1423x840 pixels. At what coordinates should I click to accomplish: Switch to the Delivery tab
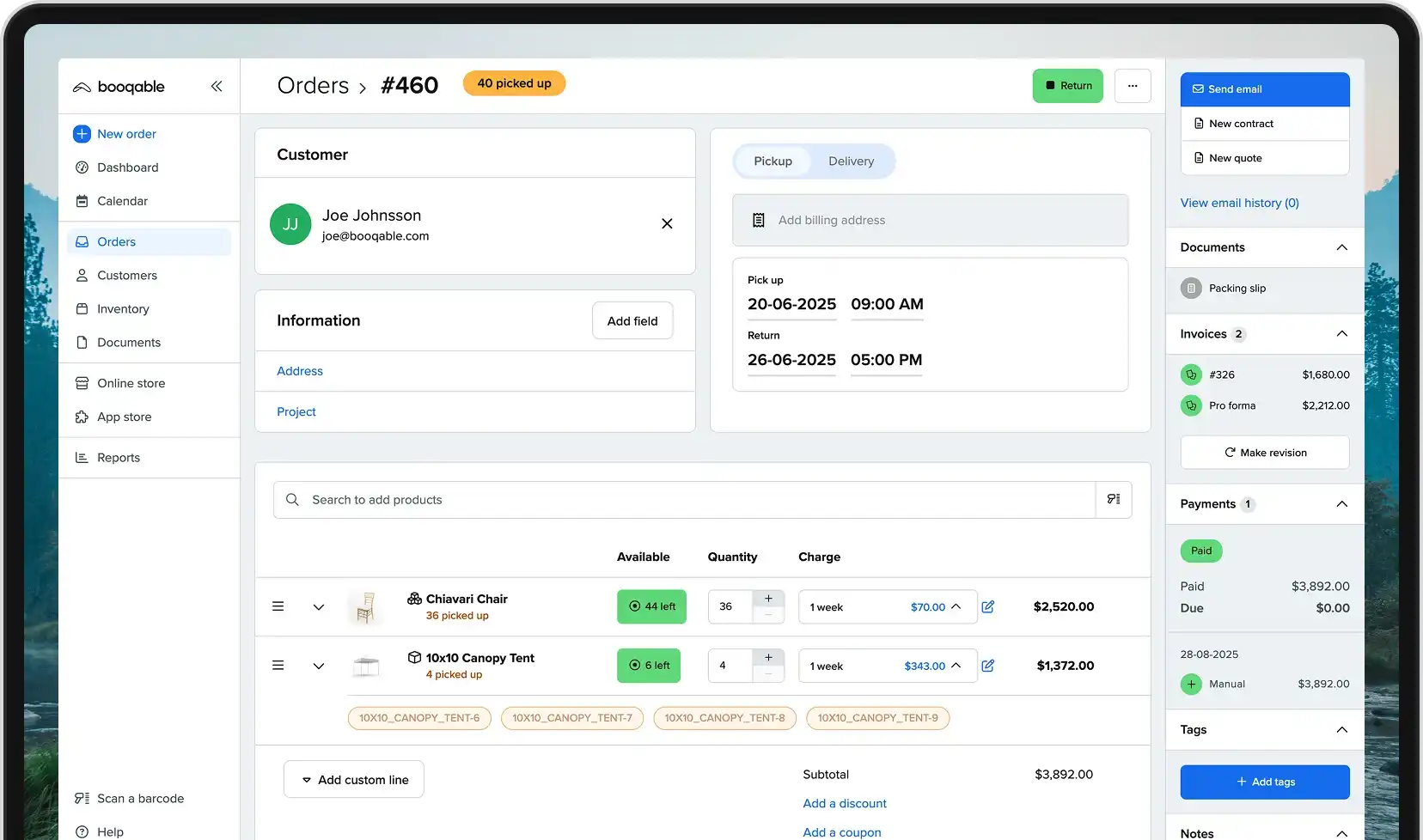coord(851,161)
